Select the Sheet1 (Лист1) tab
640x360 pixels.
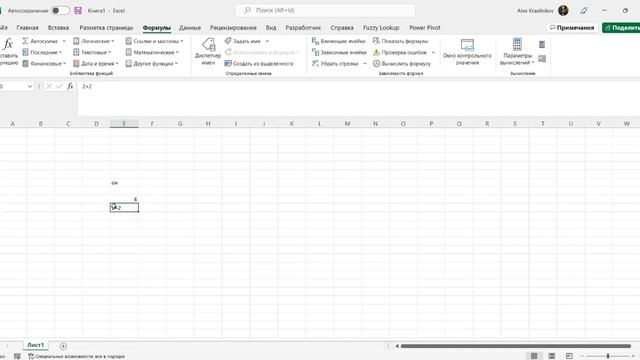[36, 345]
